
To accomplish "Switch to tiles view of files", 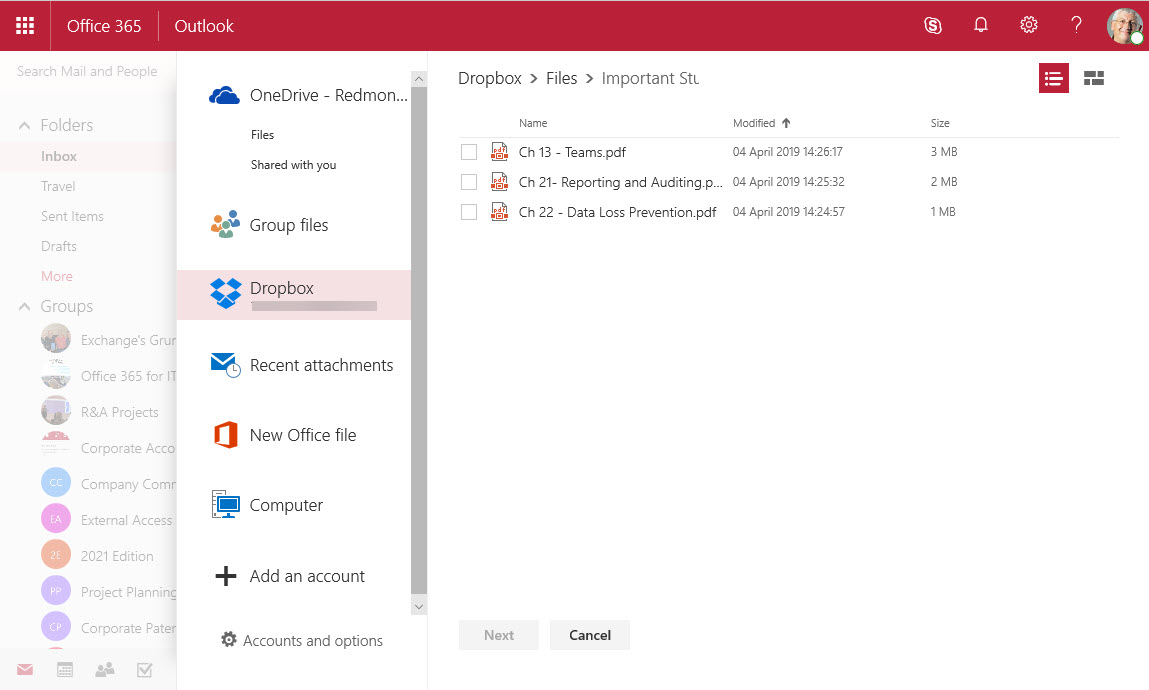I will pos(1094,78).
